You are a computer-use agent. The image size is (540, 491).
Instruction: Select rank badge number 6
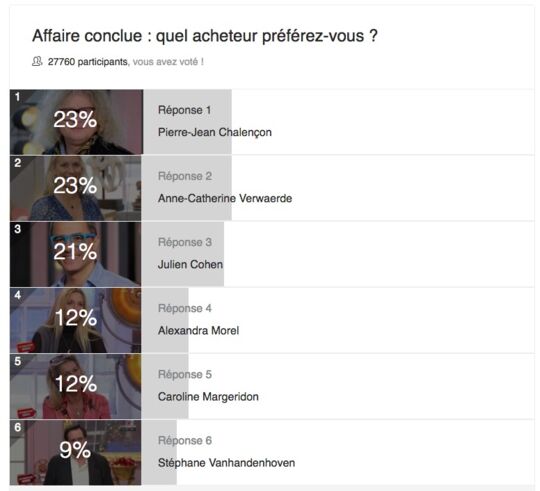pos(18,427)
